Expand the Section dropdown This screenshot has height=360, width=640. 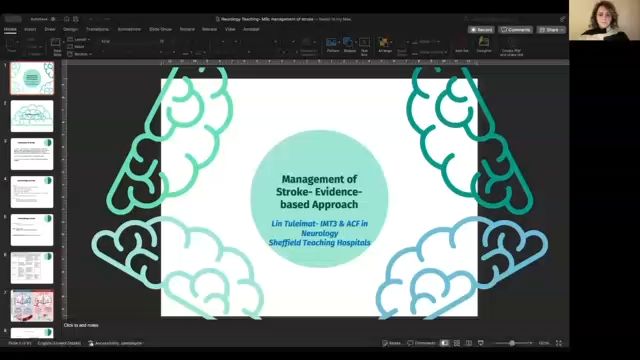click(x=80, y=54)
